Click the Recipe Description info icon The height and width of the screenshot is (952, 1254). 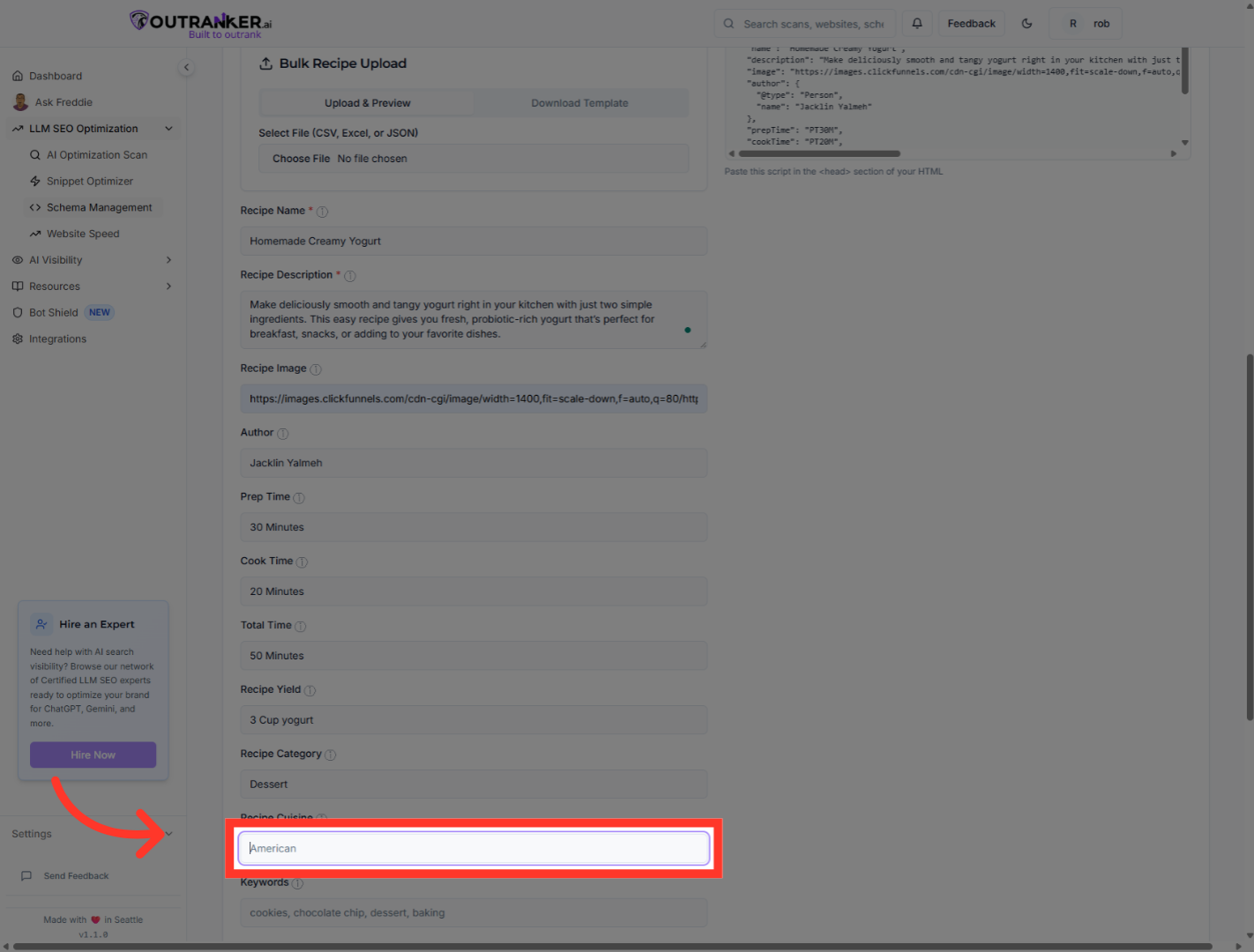coord(350,276)
